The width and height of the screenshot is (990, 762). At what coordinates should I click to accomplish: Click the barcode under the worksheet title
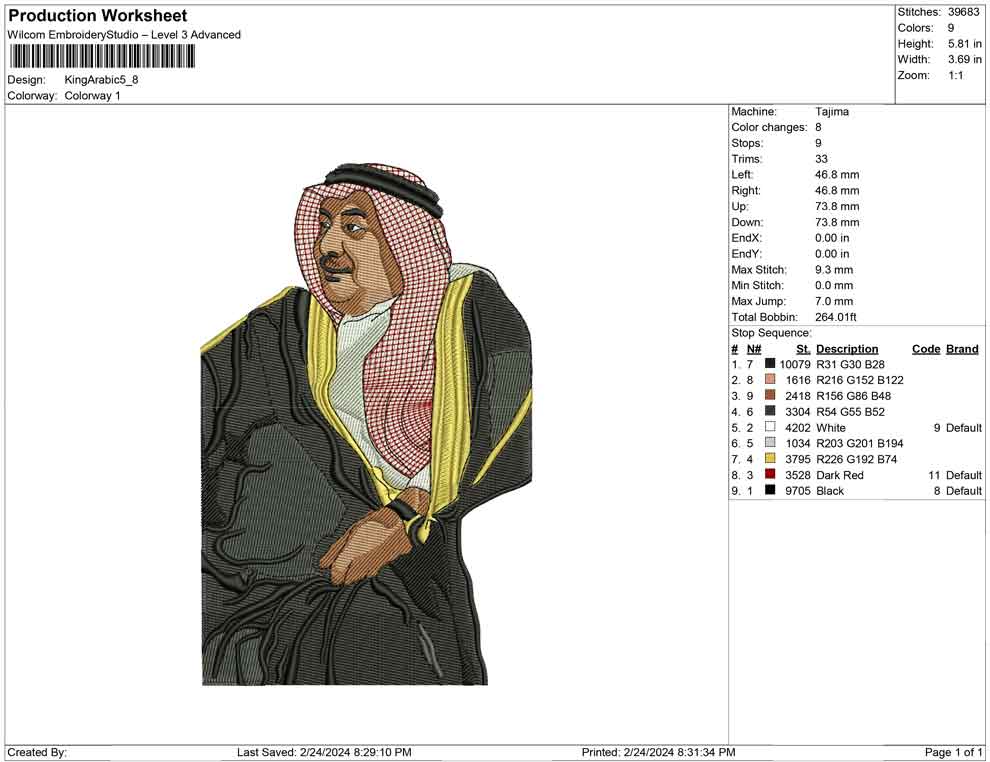pyautogui.click(x=102, y=57)
